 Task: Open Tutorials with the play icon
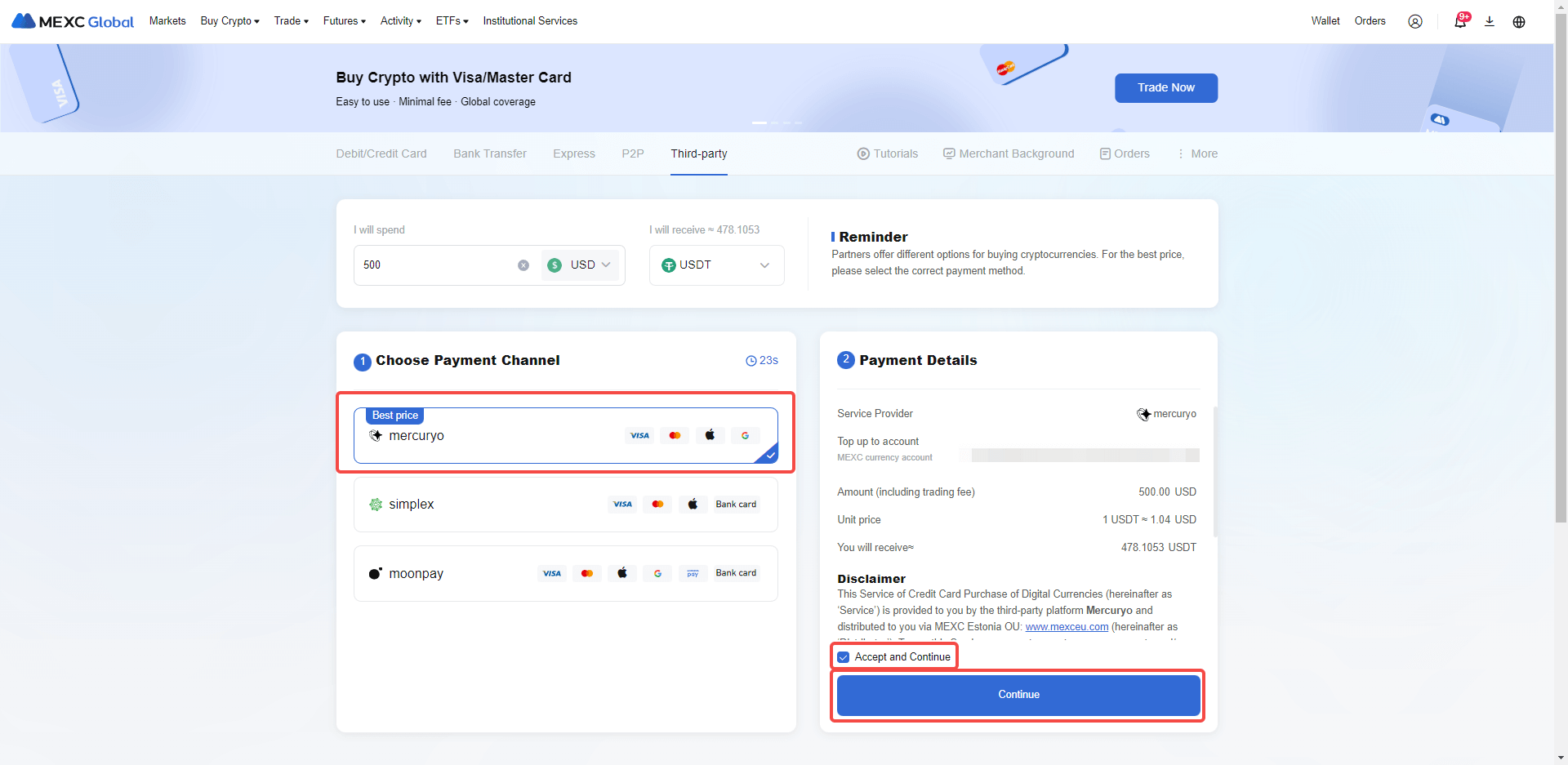pos(888,153)
